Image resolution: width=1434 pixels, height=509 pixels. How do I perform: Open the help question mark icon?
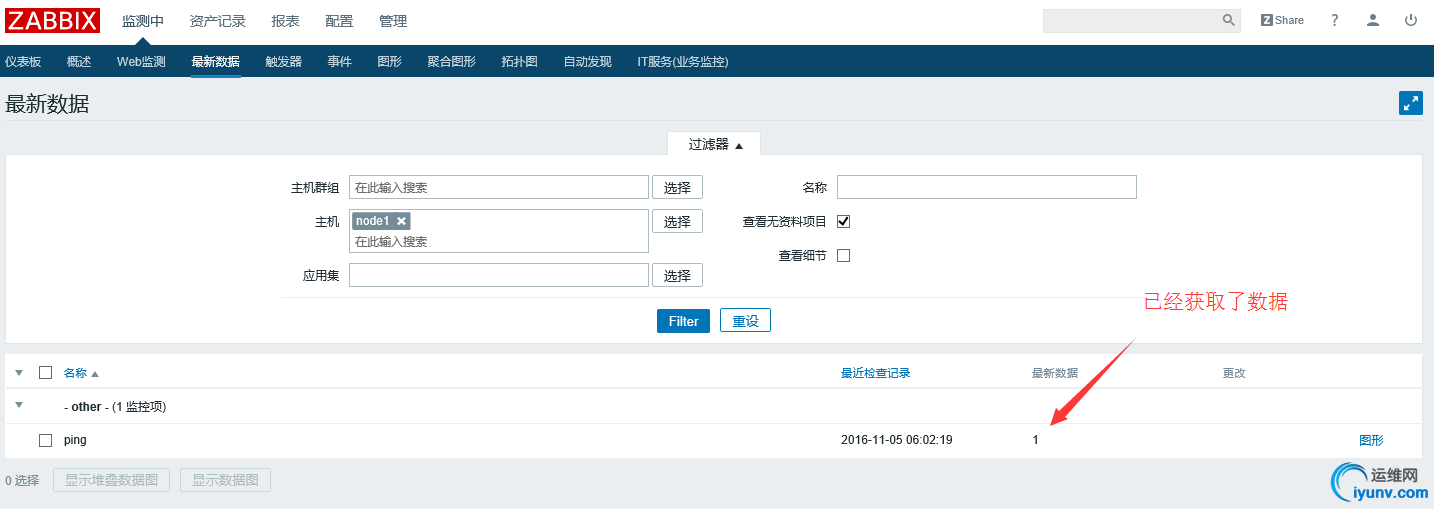(1334, 20)
